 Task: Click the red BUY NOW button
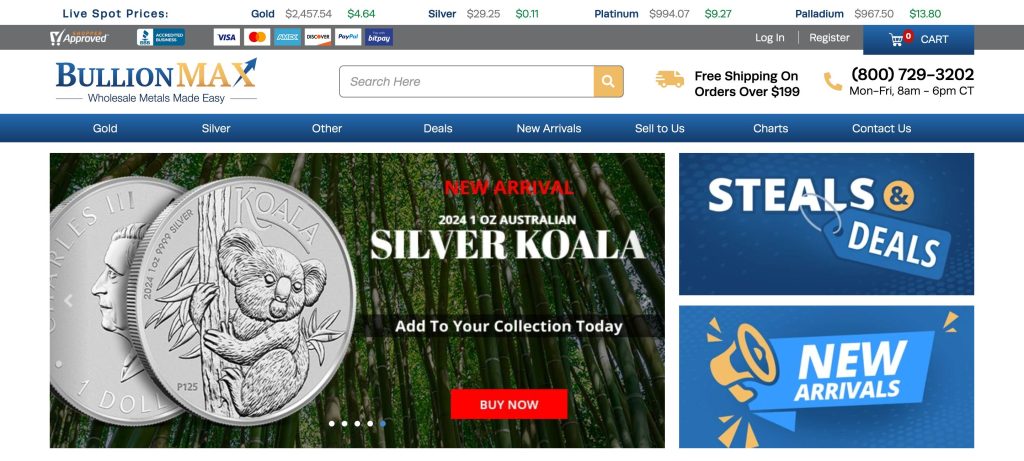509,404
